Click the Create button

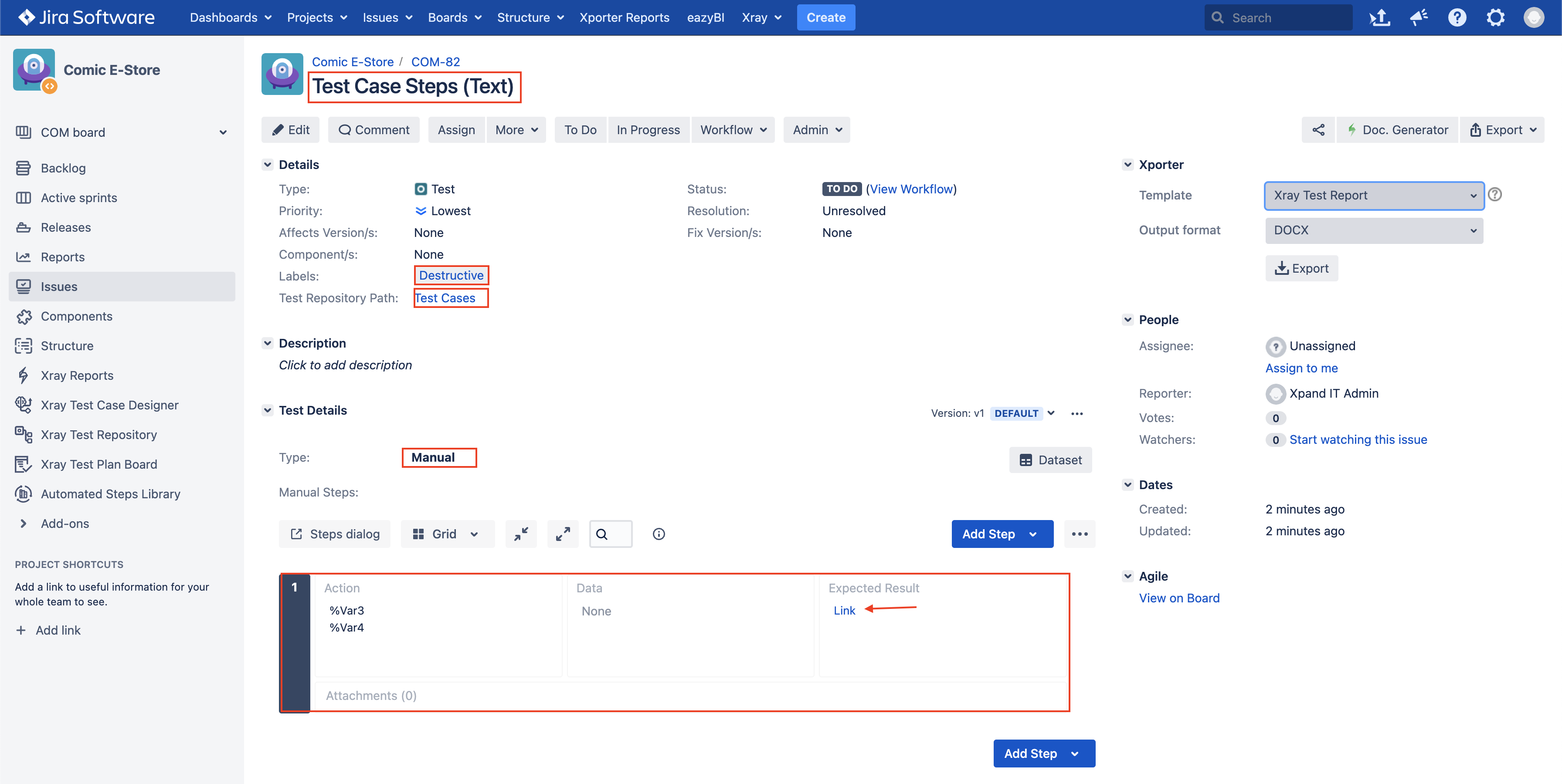coord(826,17)
